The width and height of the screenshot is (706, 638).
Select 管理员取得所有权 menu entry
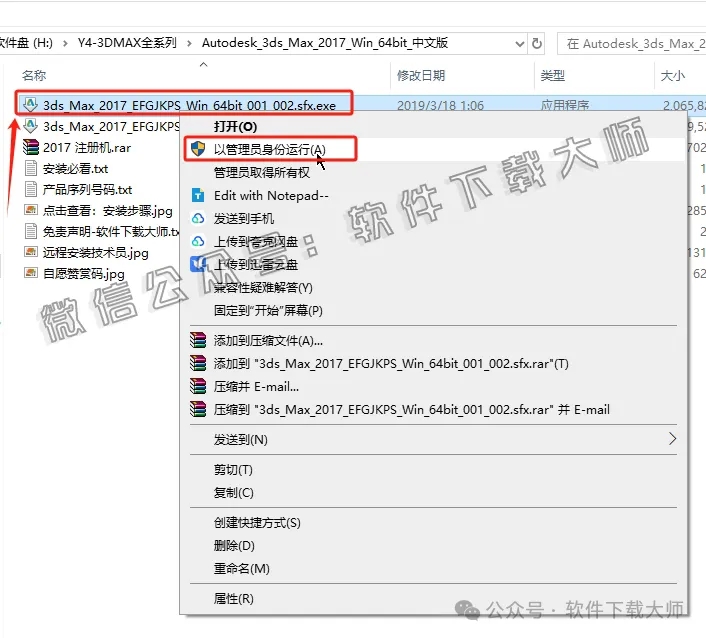[x=262, y=172]
